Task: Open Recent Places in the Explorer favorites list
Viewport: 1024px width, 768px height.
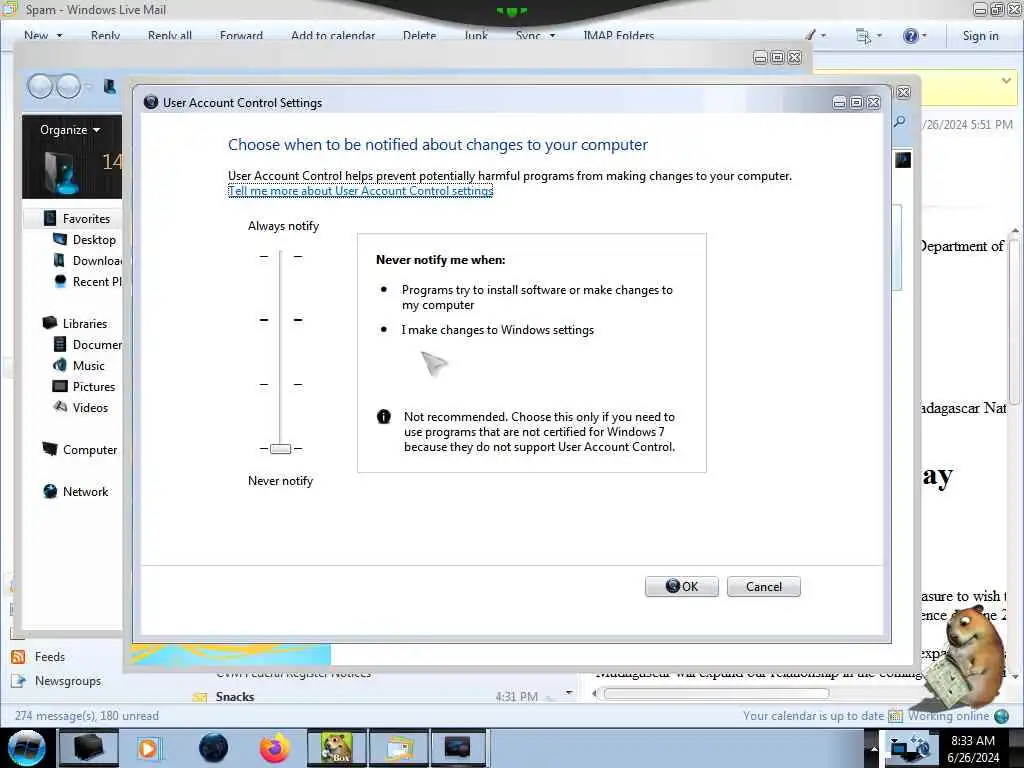Action: pyautogui.click(x=97, y=281)
